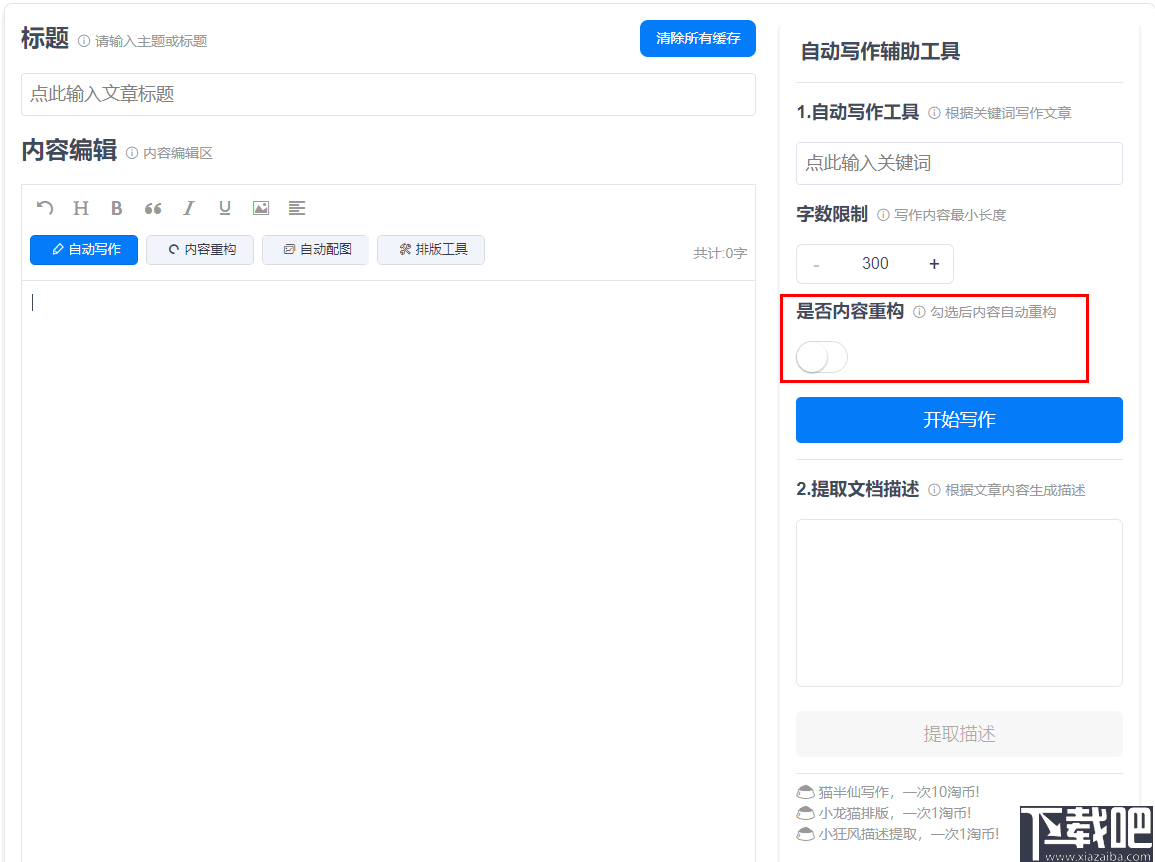Image resolution: width=1155 pixels, height=862 pixels.
Task: Select the 排版工具 tab button
Action: (x=431, y=250)
